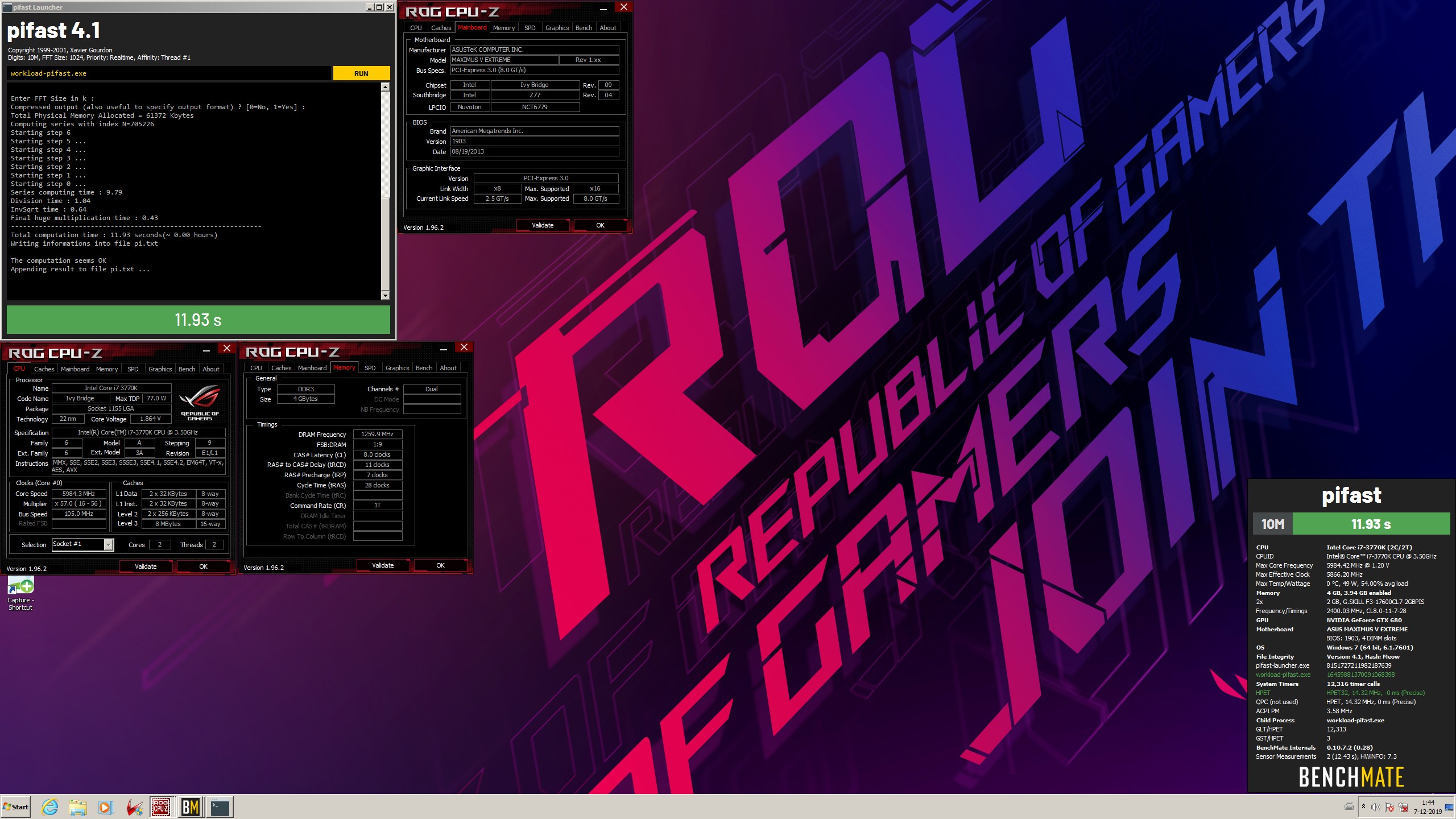Click workload-pifast.exe hash entry in BenchMate

(x=1325, y=675)
